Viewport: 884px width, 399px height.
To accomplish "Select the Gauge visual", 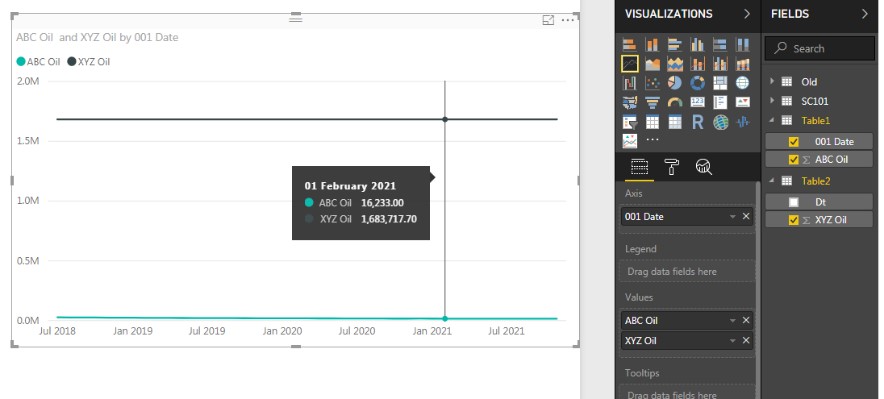I will (675, 103).
